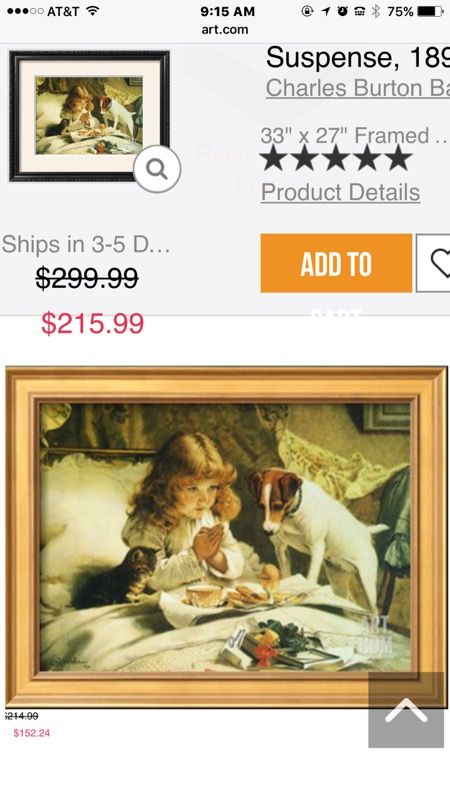
Task: Tap the battery icon in status bar
Action: click(x=430, y=11)
